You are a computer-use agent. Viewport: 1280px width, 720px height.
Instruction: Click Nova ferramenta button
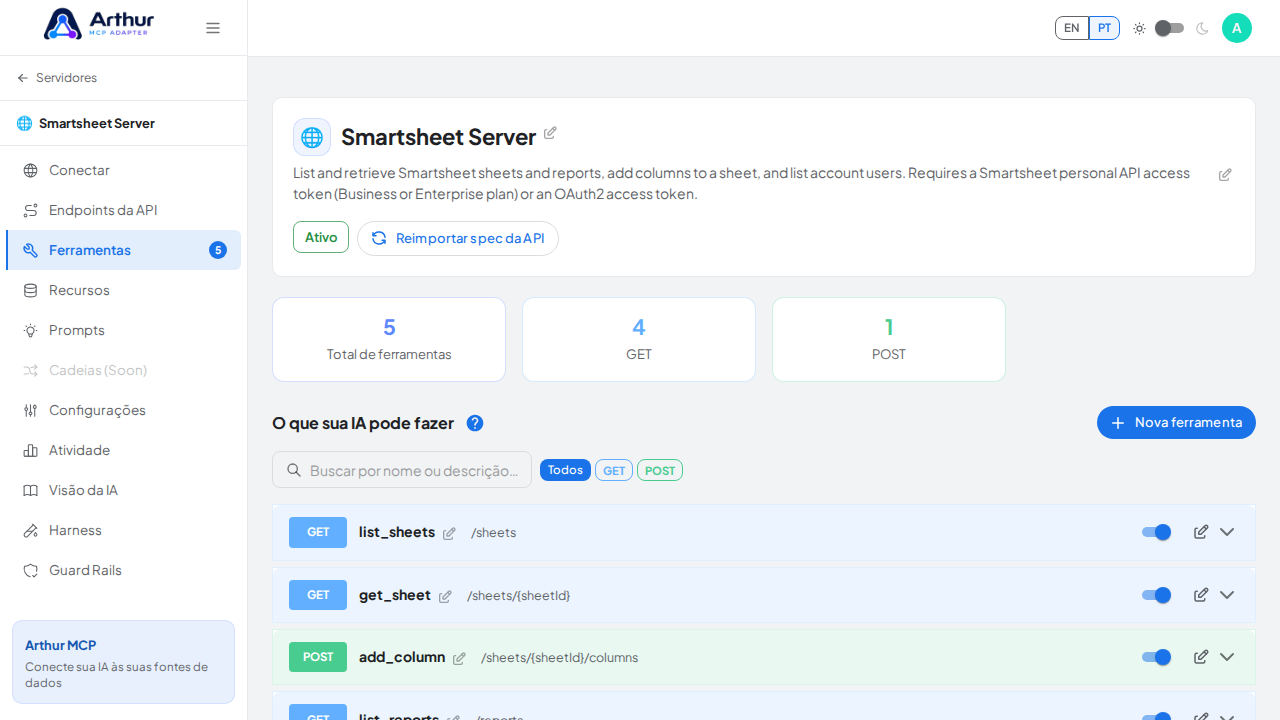tap(1176, 422)
